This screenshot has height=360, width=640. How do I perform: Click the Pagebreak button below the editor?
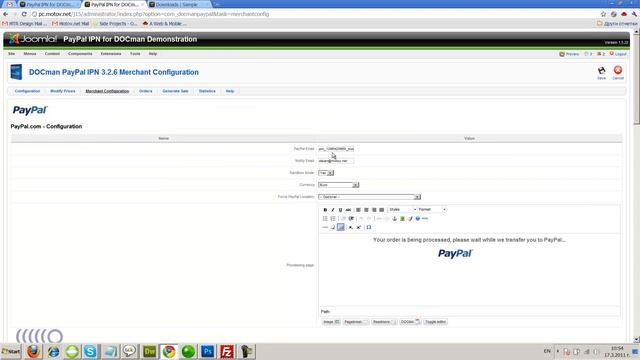356,322
